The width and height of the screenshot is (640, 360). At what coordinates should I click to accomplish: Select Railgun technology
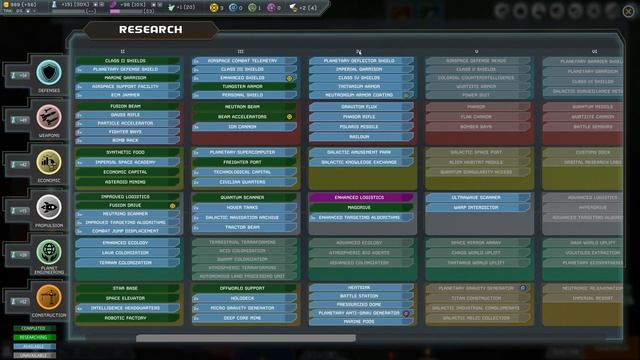(361, 137)
